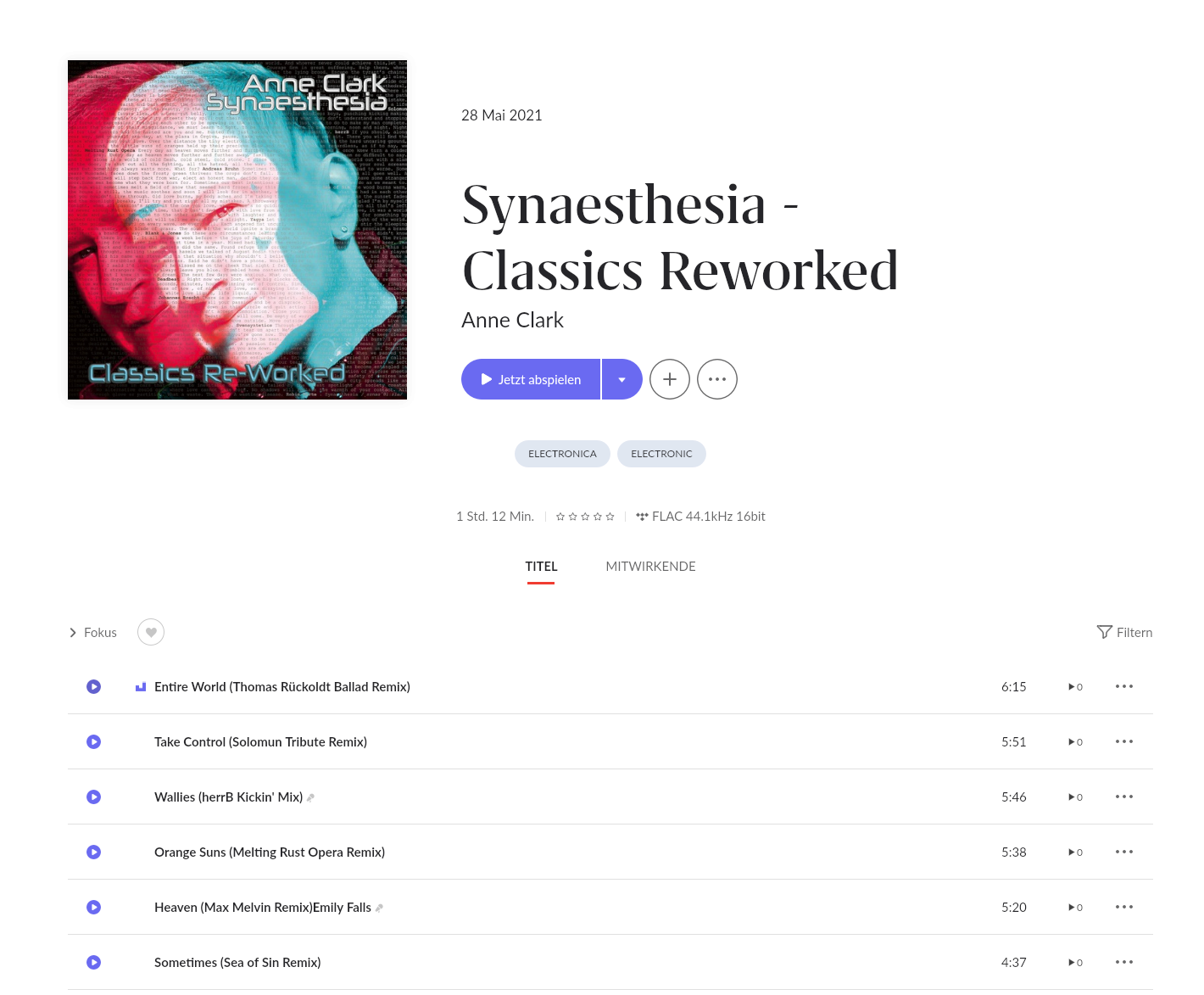
Task: Play Wallies (herrB Kickin' Mix)
Action: (94, 797)
